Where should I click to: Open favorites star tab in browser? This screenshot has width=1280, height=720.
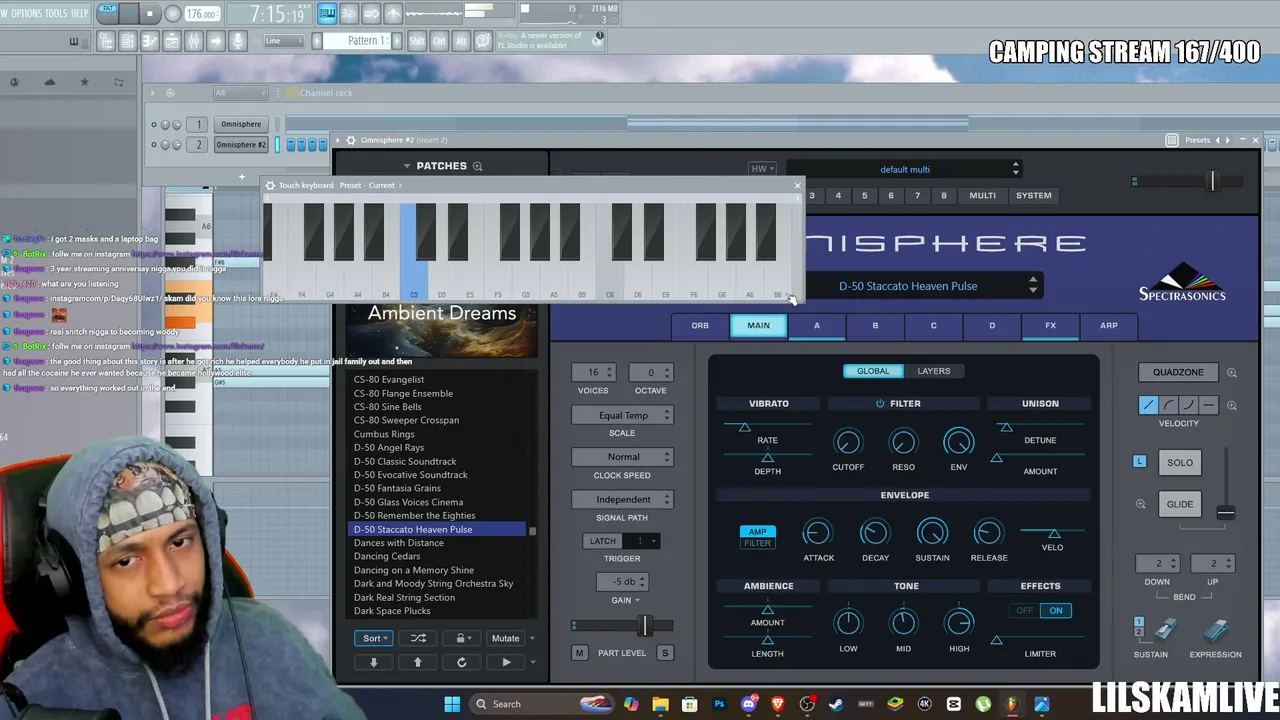[x=84, y=82]
